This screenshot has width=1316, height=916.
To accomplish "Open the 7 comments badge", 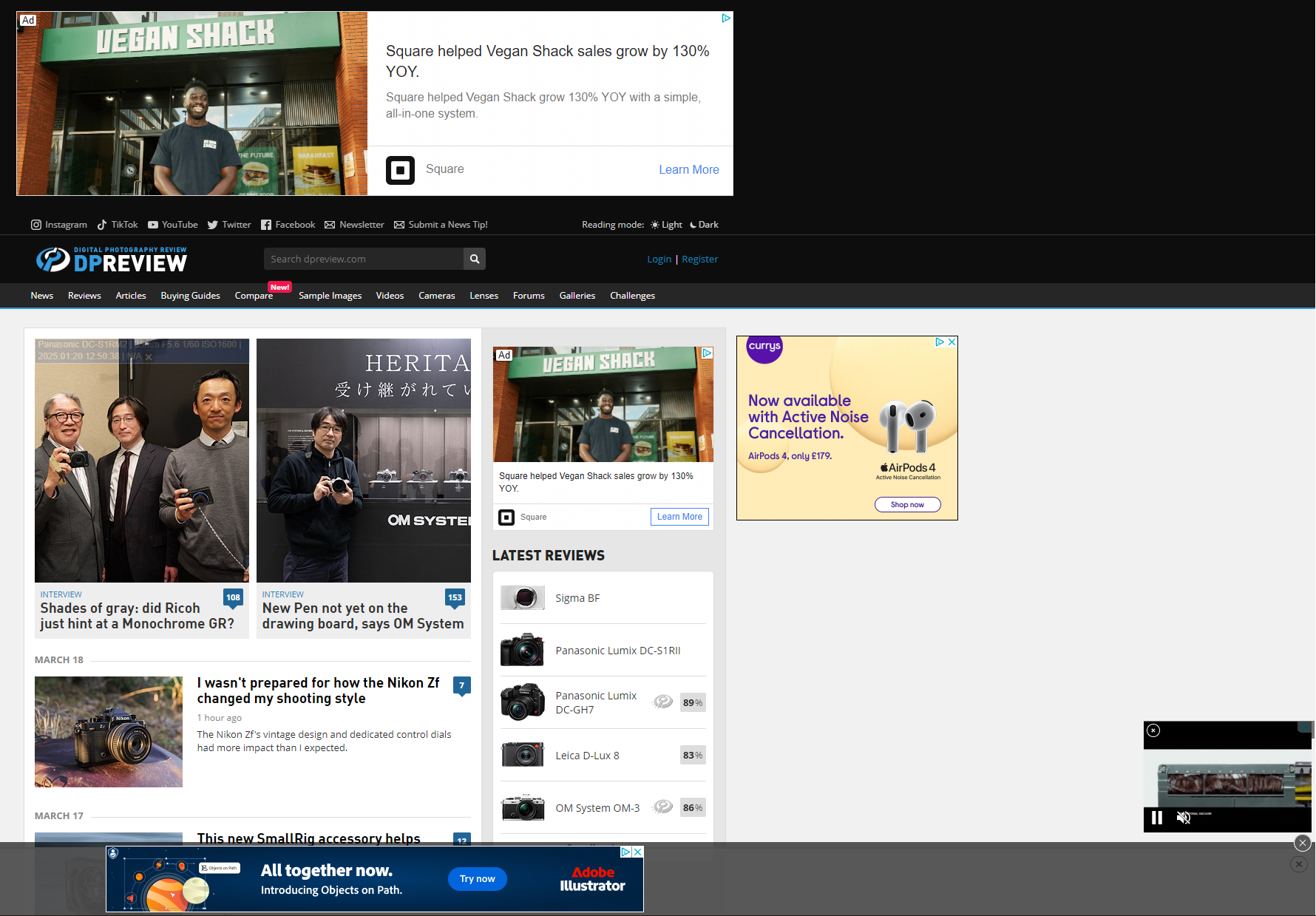I will point(461,686).
